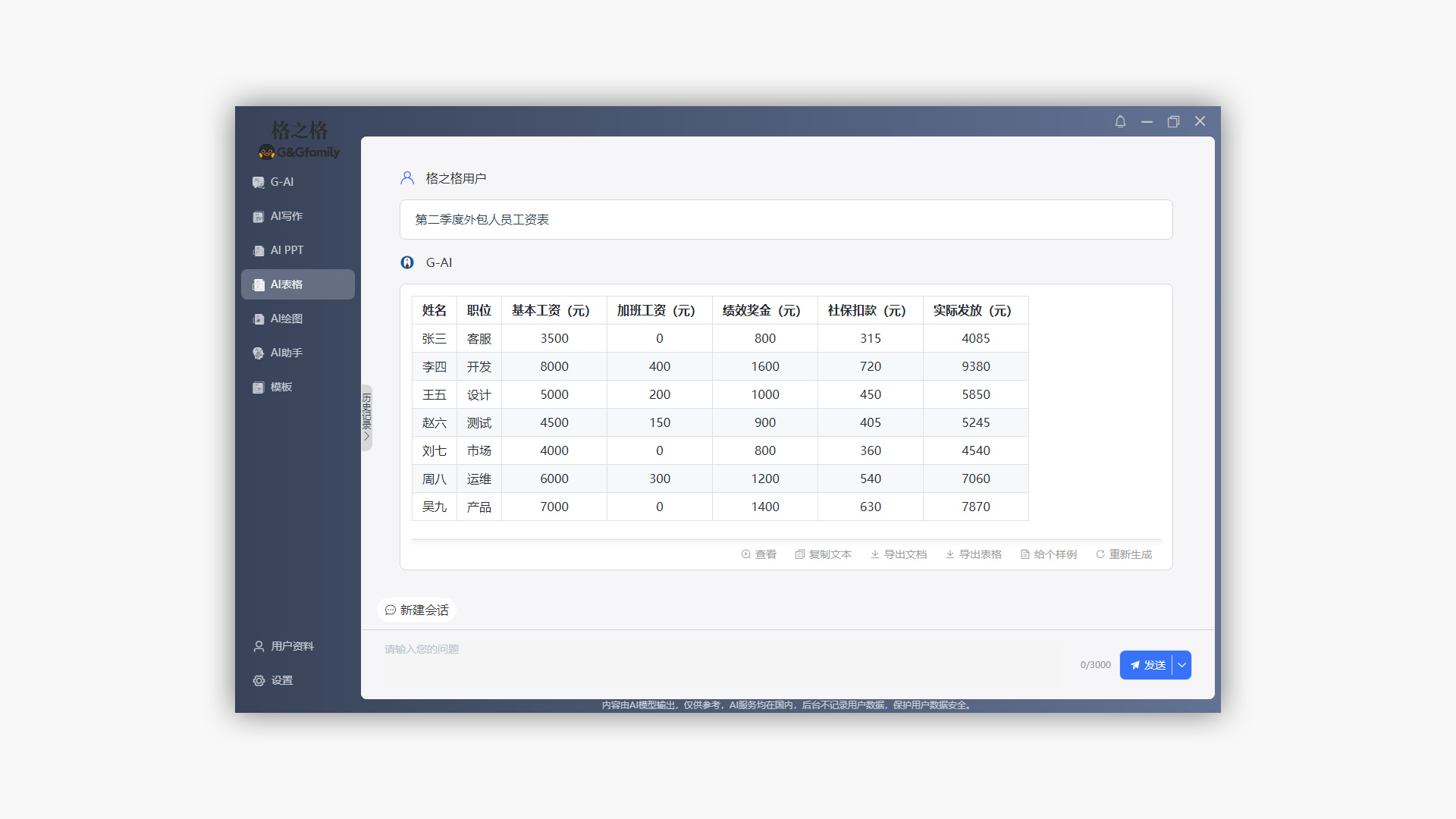The height and width of the screenshot is (819, 1456).
Task: Click 给个样例 for an example
Action: click(x=1048, y=554)
